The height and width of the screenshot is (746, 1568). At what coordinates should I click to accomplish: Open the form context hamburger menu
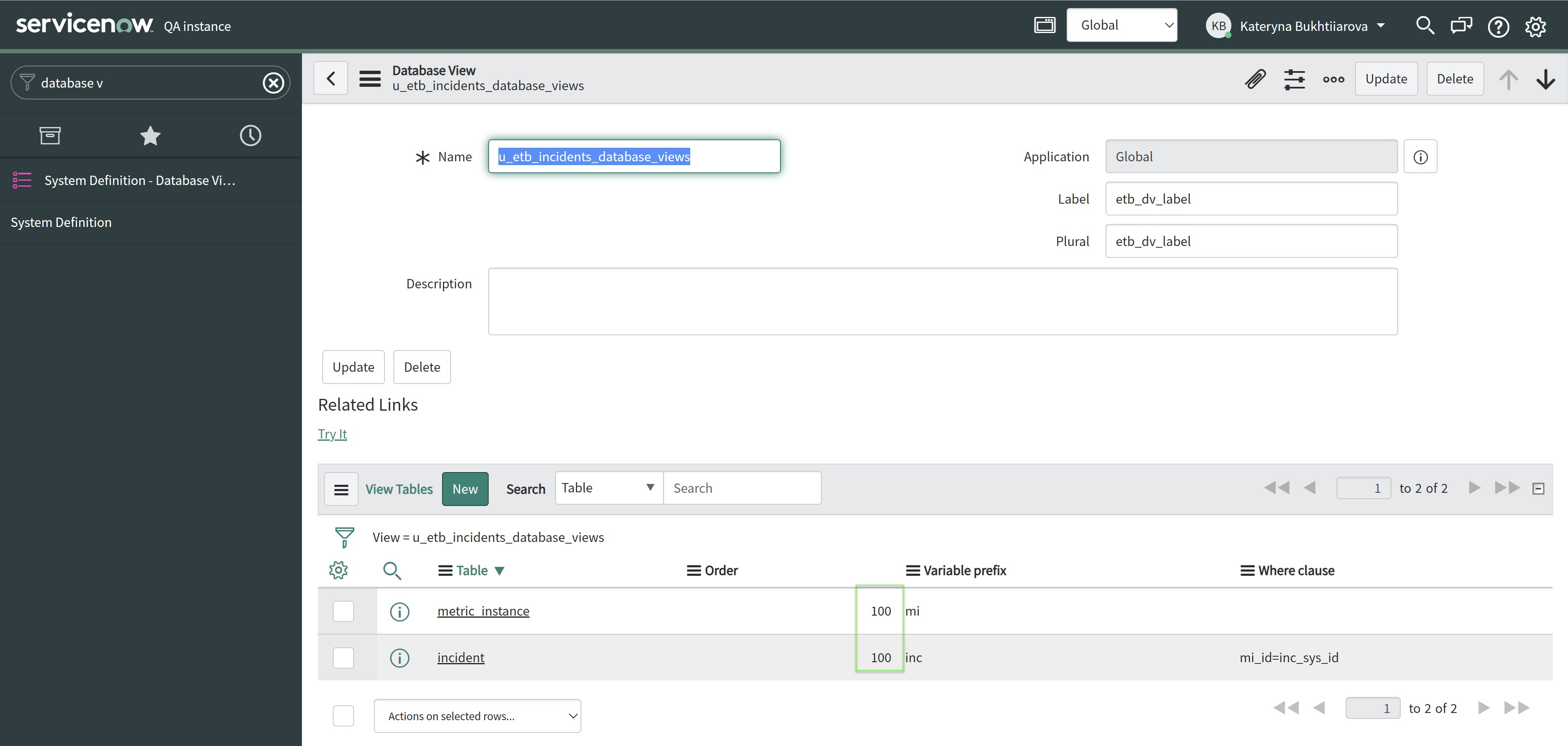pyautogui.click(x=370, y=79)
